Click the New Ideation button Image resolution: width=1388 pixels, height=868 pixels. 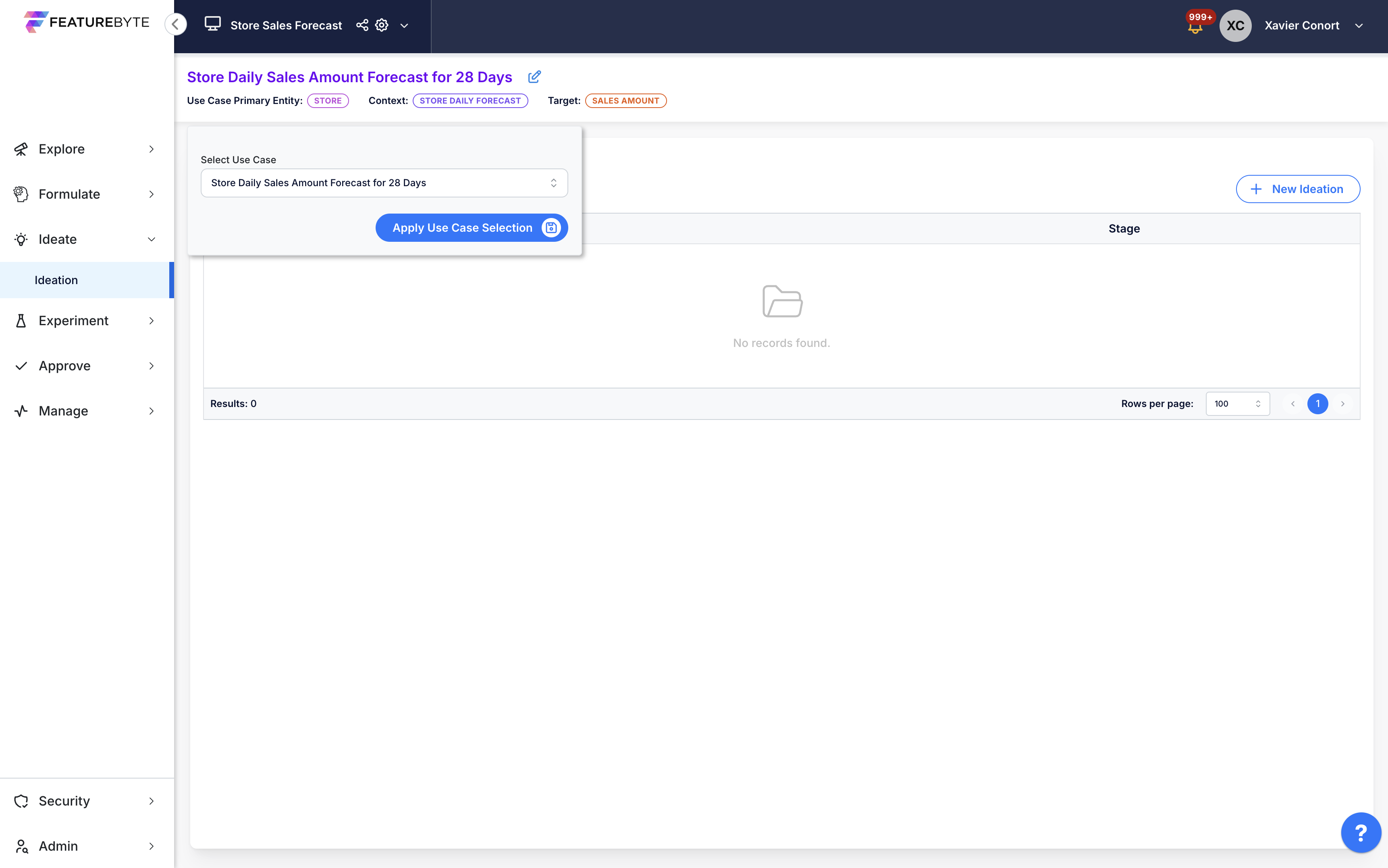coord(1297,189)
